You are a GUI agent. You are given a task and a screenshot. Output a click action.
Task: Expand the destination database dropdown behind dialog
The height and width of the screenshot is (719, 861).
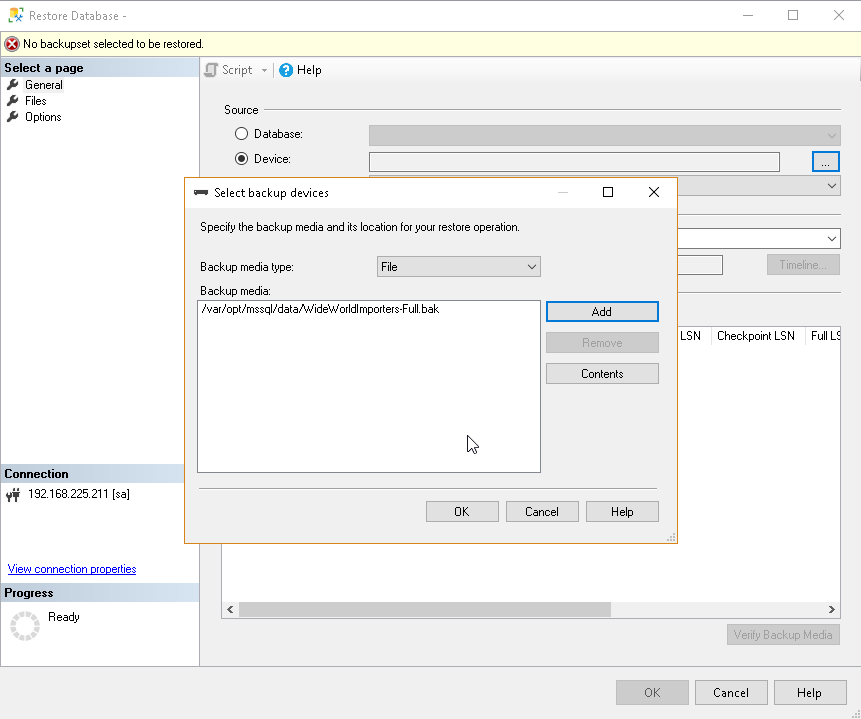click(x=832, y=239)
